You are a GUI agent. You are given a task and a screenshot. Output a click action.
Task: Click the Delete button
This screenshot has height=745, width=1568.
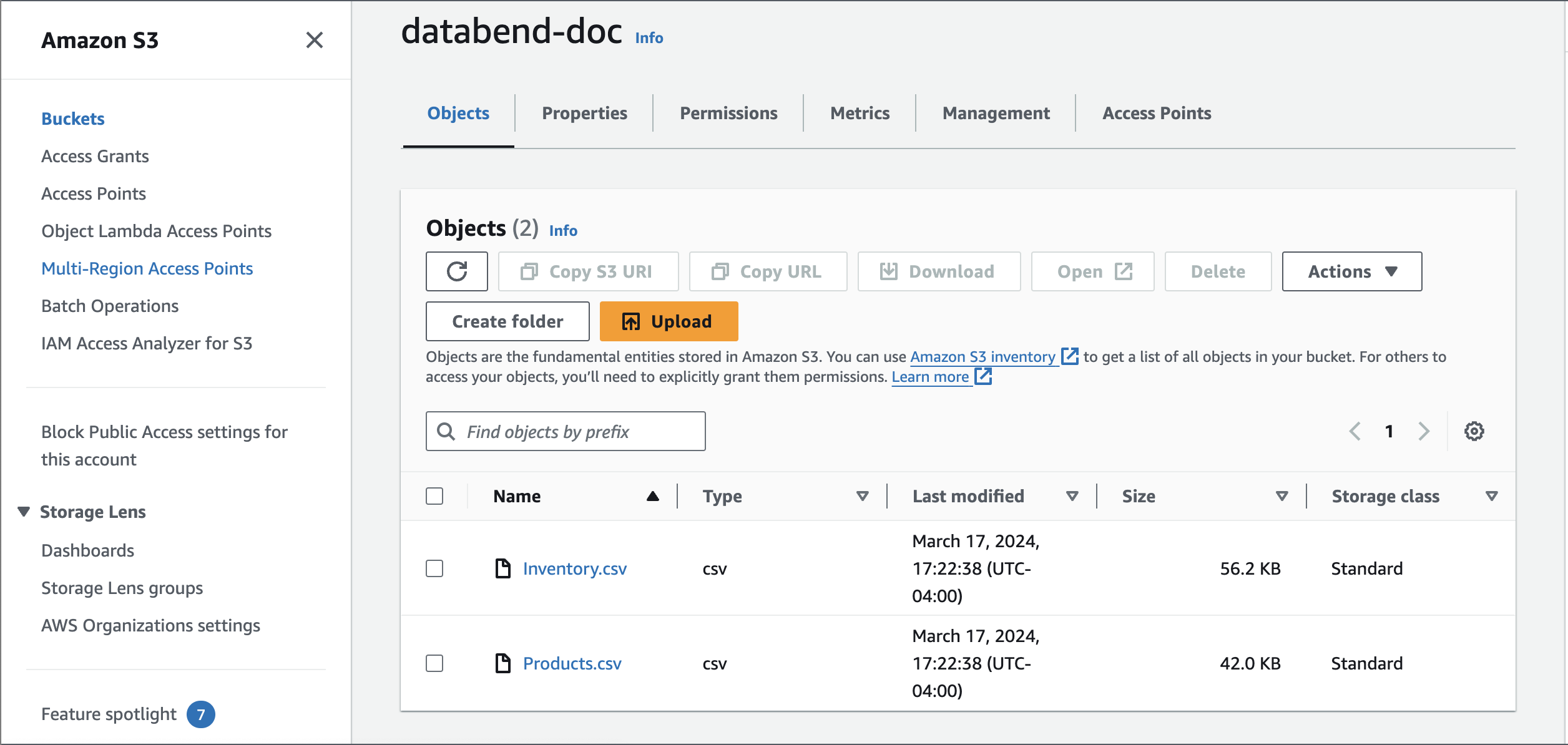click(1218, 271)
